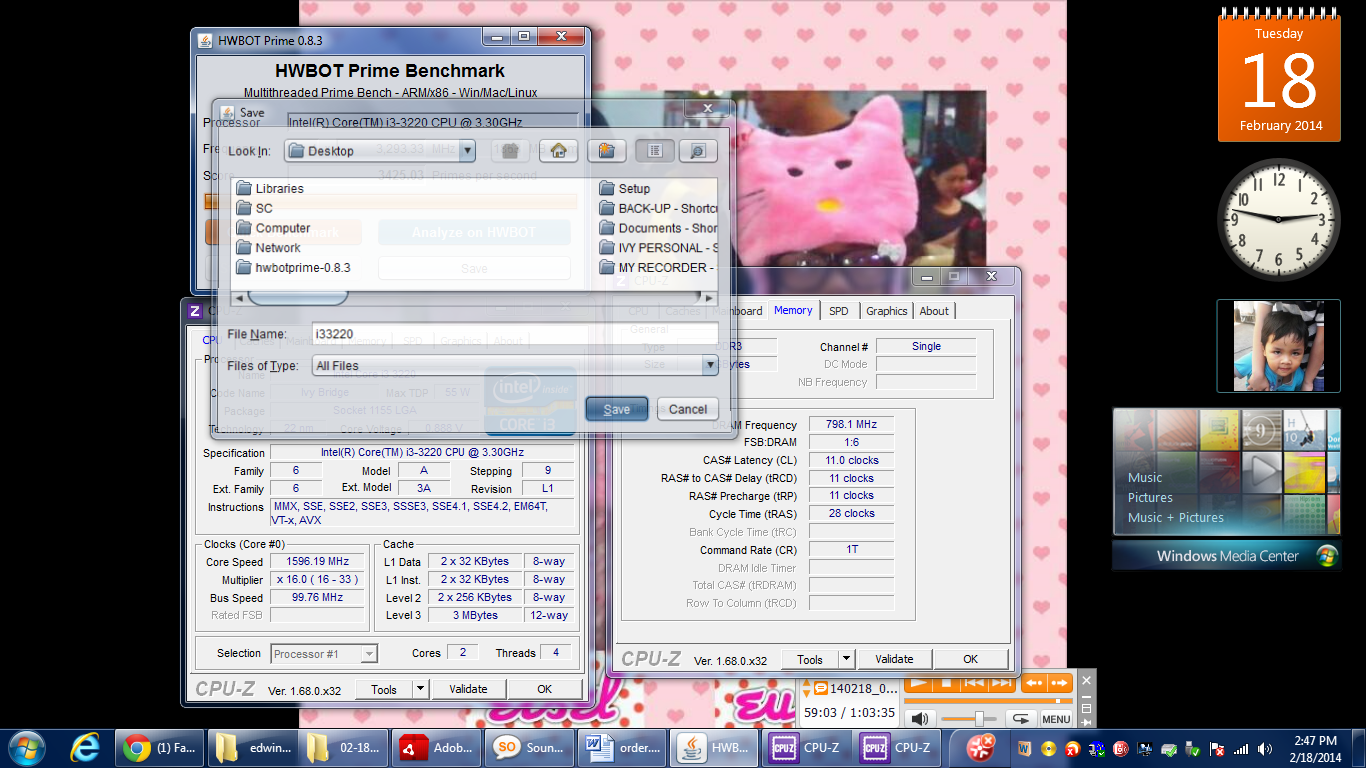Screen dimensions: 1366x768
Task: Open About tab in right CPU-Z window
Action: (934, 311)
